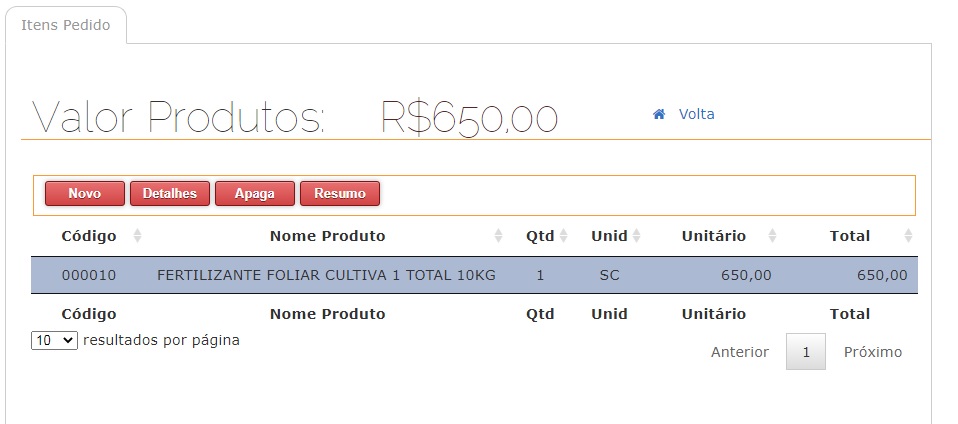Select page 1 in pagination
The image size is (958, 424).
click(806, 352)
